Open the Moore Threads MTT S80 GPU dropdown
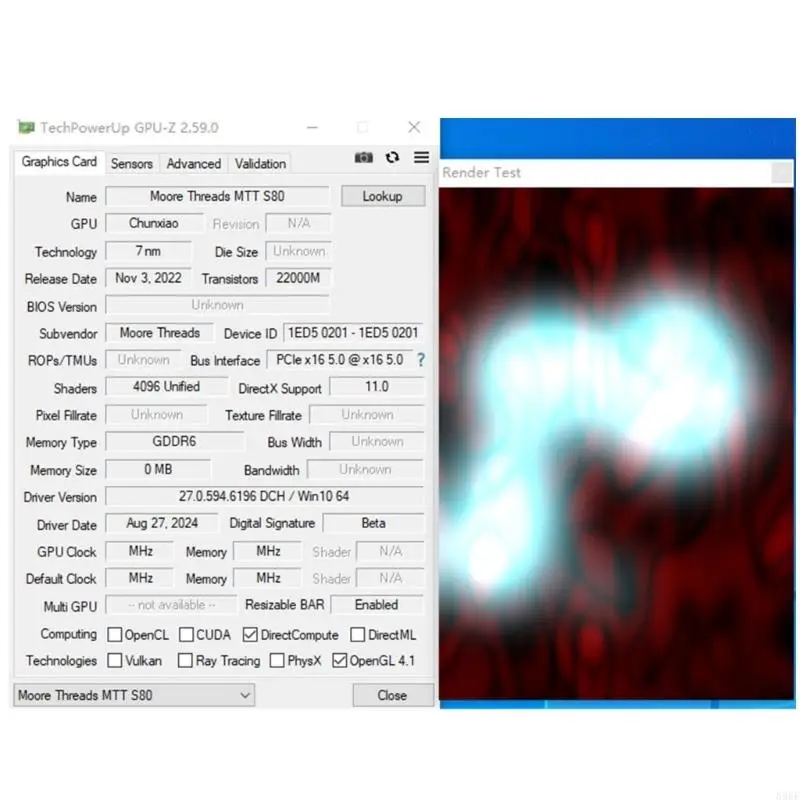Viewport: 800px width, 800px height. (x=134, y=695)
